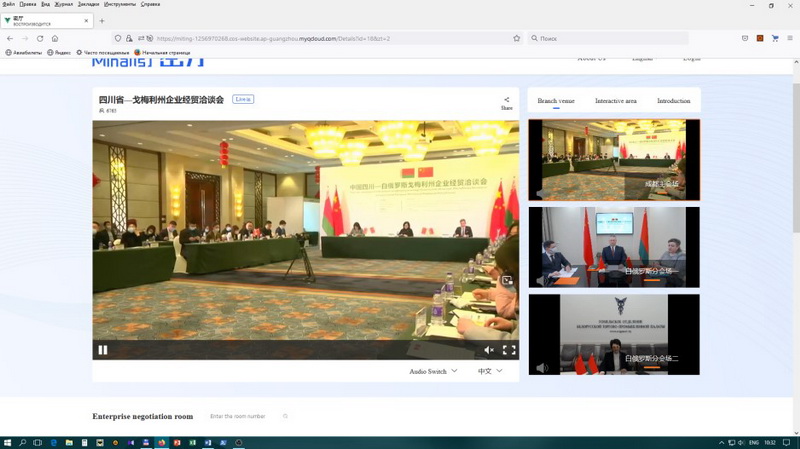
Task: Open the Закладки menu
Action: point(88,4)
